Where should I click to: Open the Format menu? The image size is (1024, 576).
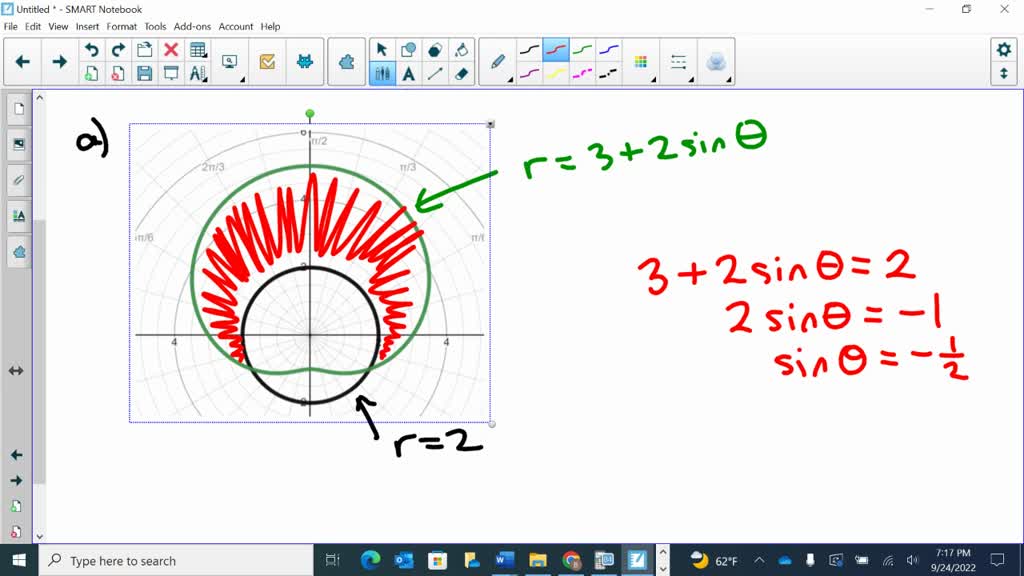[x=121, y=26]
